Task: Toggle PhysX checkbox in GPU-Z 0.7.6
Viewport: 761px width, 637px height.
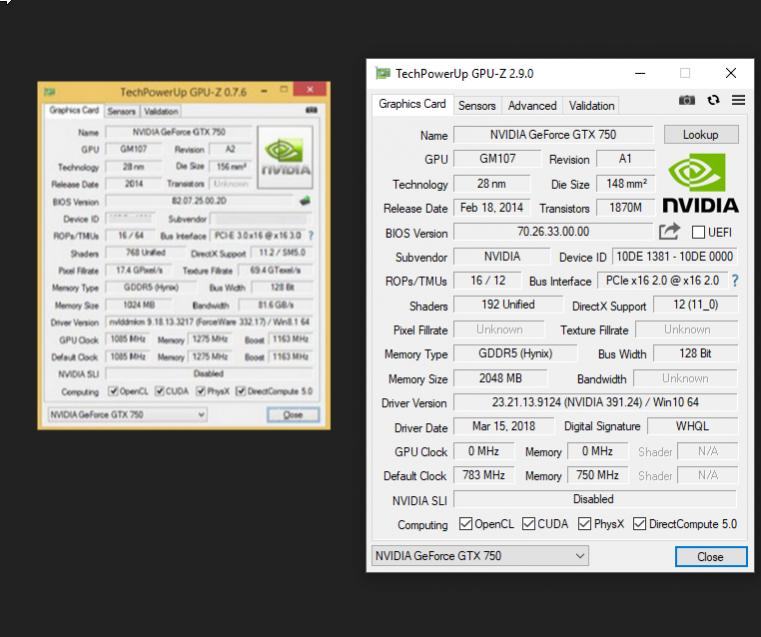Action: pos(200,391)
